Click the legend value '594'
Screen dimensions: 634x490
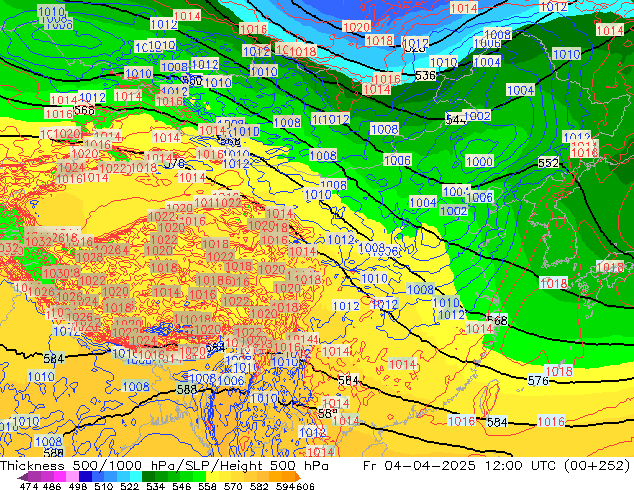point(285,486)
